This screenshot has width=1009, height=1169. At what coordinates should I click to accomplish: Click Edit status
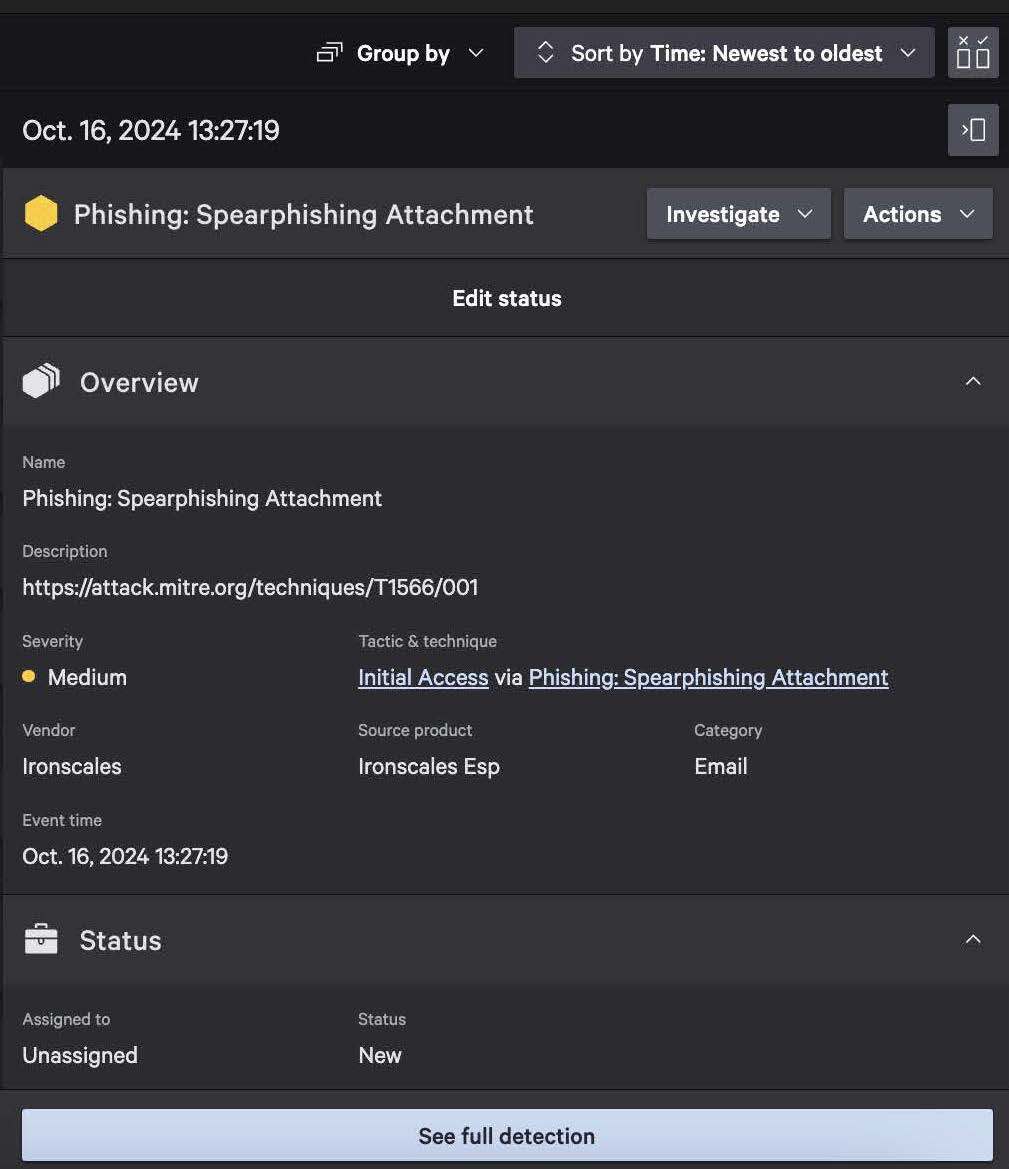[x=506, y=297]
